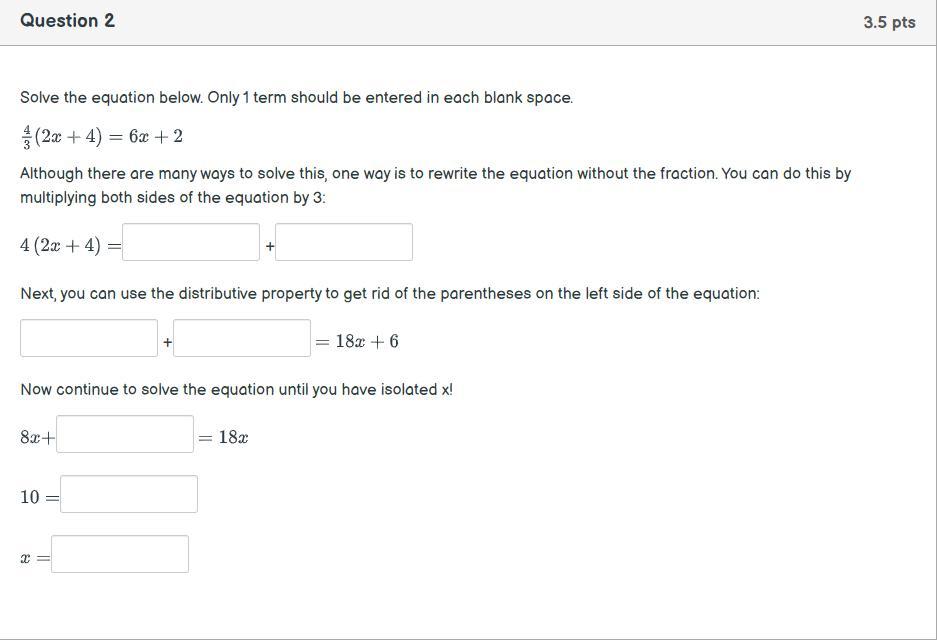Click the plus sign between distributive blanks
Screen dimensions: 938x644
pos(168,342)
